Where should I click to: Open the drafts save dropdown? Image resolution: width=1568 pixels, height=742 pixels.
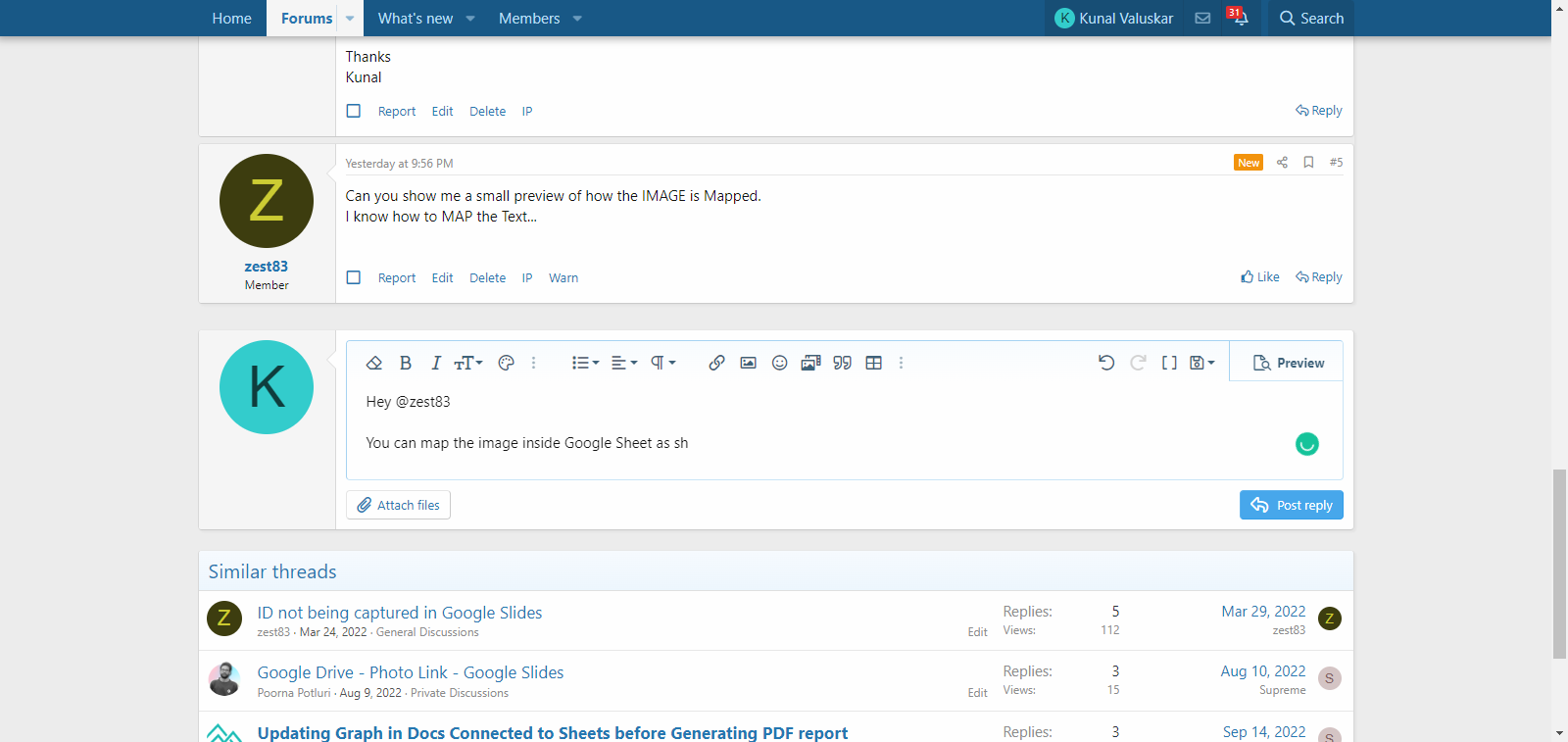coord(1201,363)
